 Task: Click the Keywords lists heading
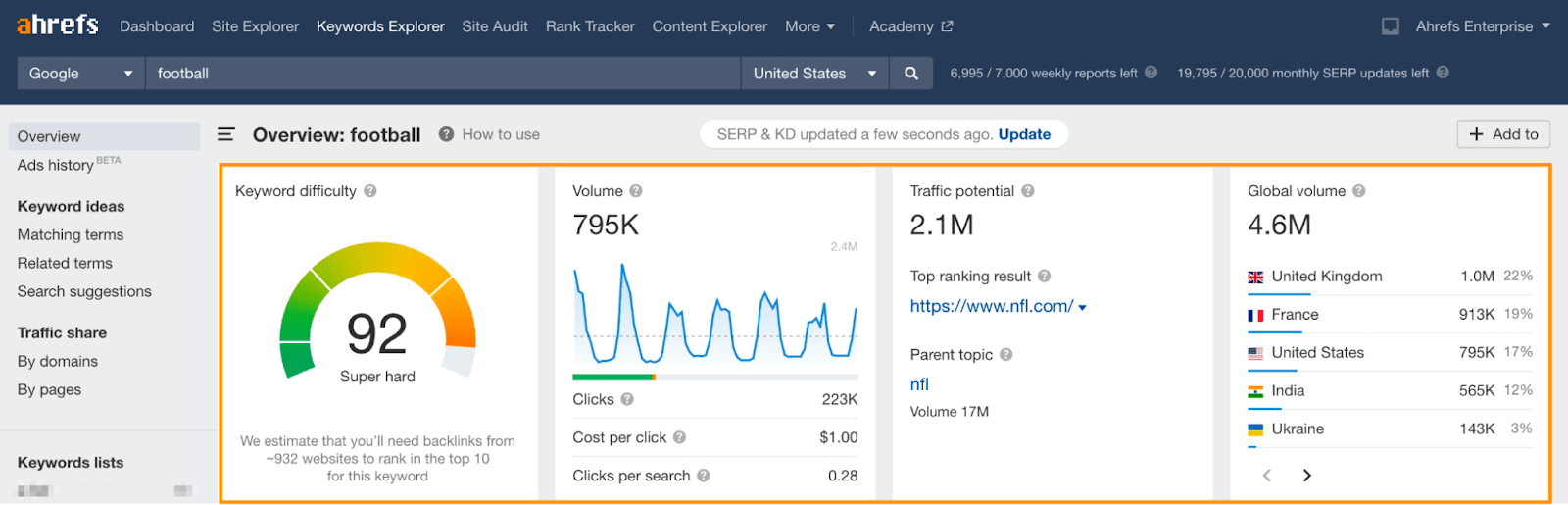pos(71,462)
